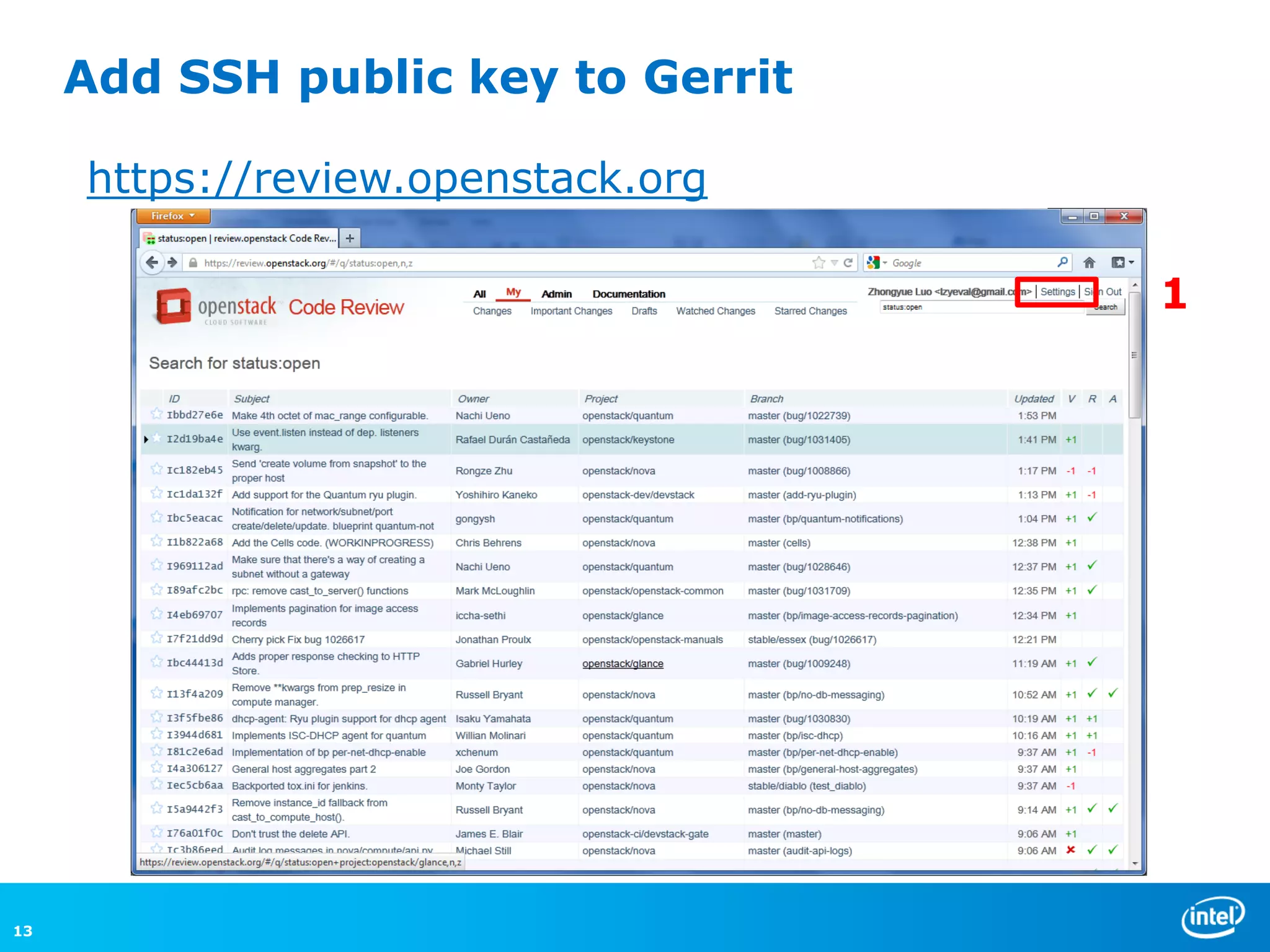Open the My menu
This screenshot has width=1270, height=952.
point(513,292)
